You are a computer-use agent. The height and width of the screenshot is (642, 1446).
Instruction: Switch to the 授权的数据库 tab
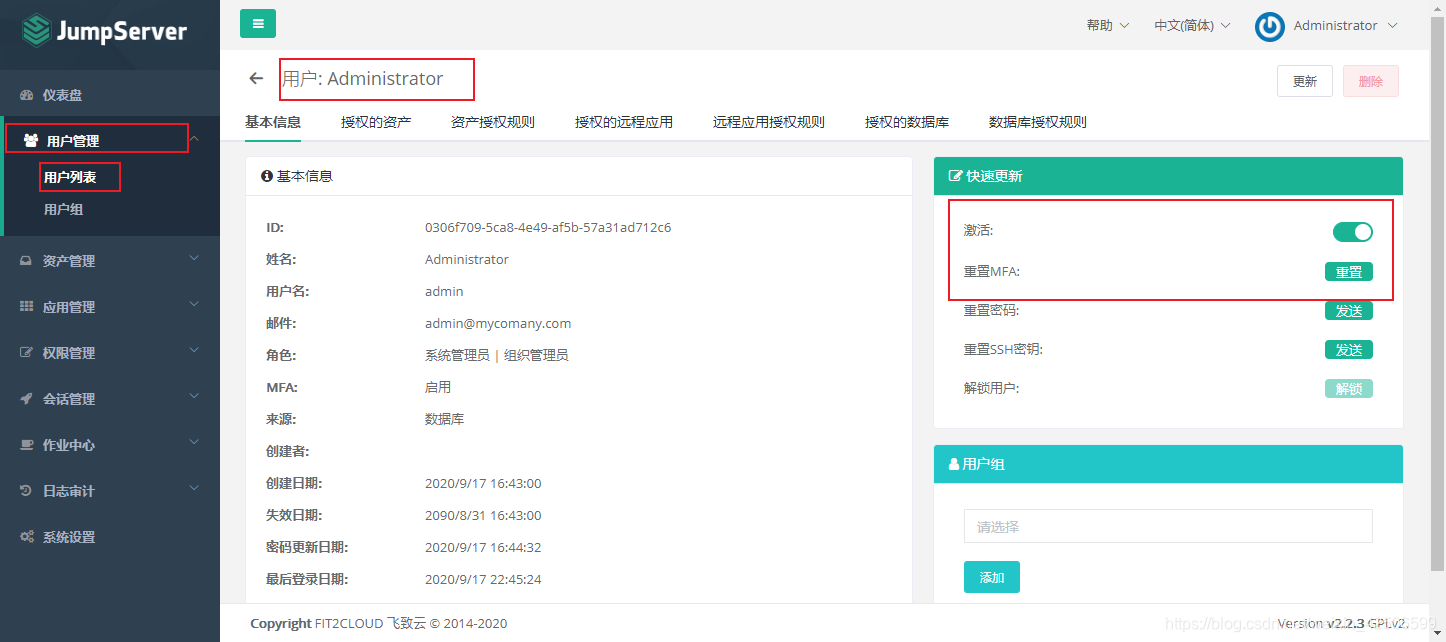[x=907, y=122]
